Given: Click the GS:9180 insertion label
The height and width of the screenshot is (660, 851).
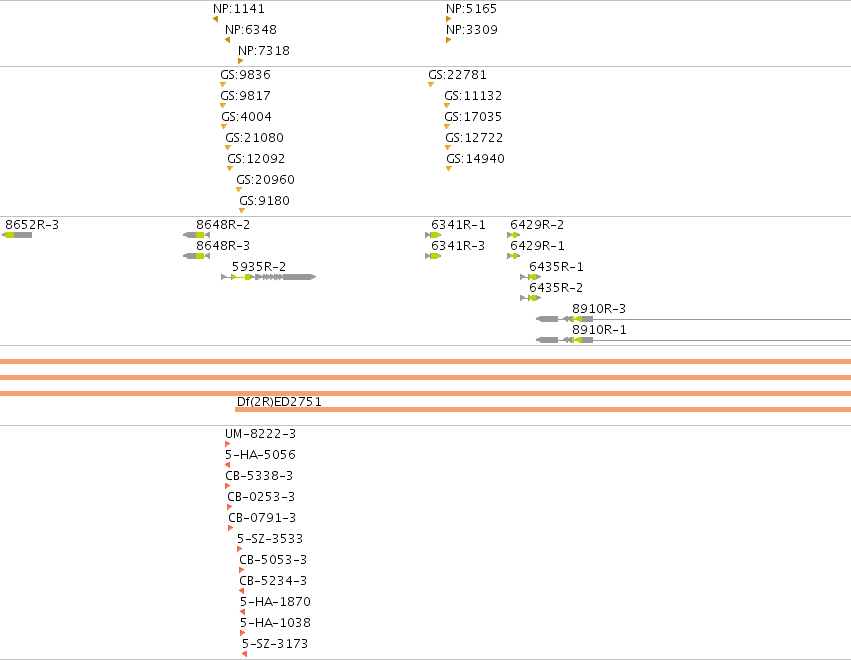Looking at the screenshot, I should coord(265,201).
